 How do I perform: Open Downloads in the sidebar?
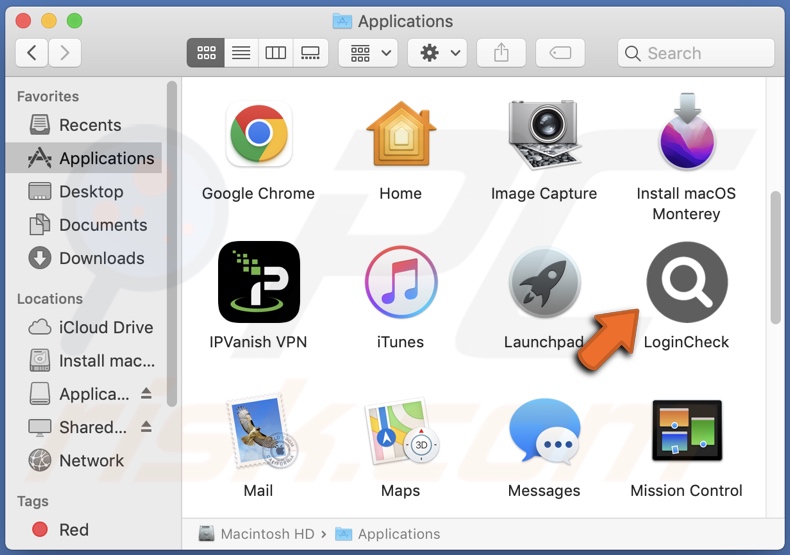[84, 258]
